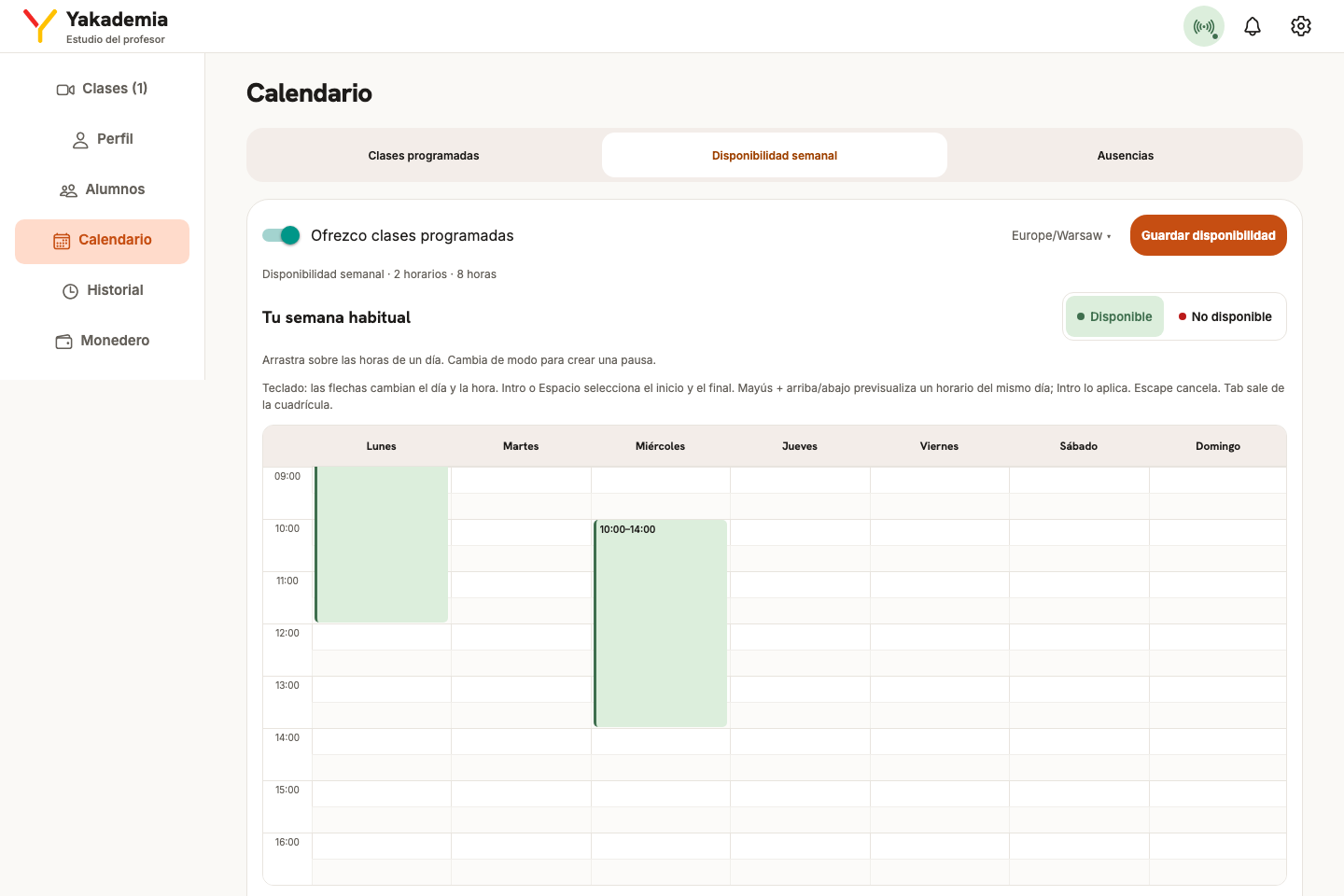
Task: Click the Yakademia logo
Action: point(95,26)
